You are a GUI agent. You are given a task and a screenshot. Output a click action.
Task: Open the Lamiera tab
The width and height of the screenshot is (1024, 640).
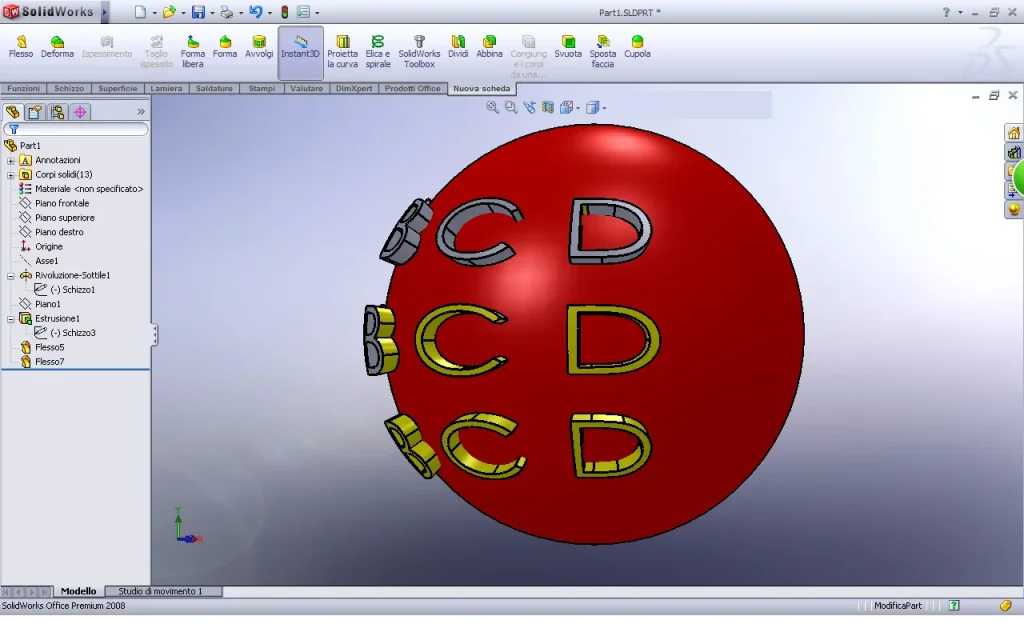(x=166, y=88)
